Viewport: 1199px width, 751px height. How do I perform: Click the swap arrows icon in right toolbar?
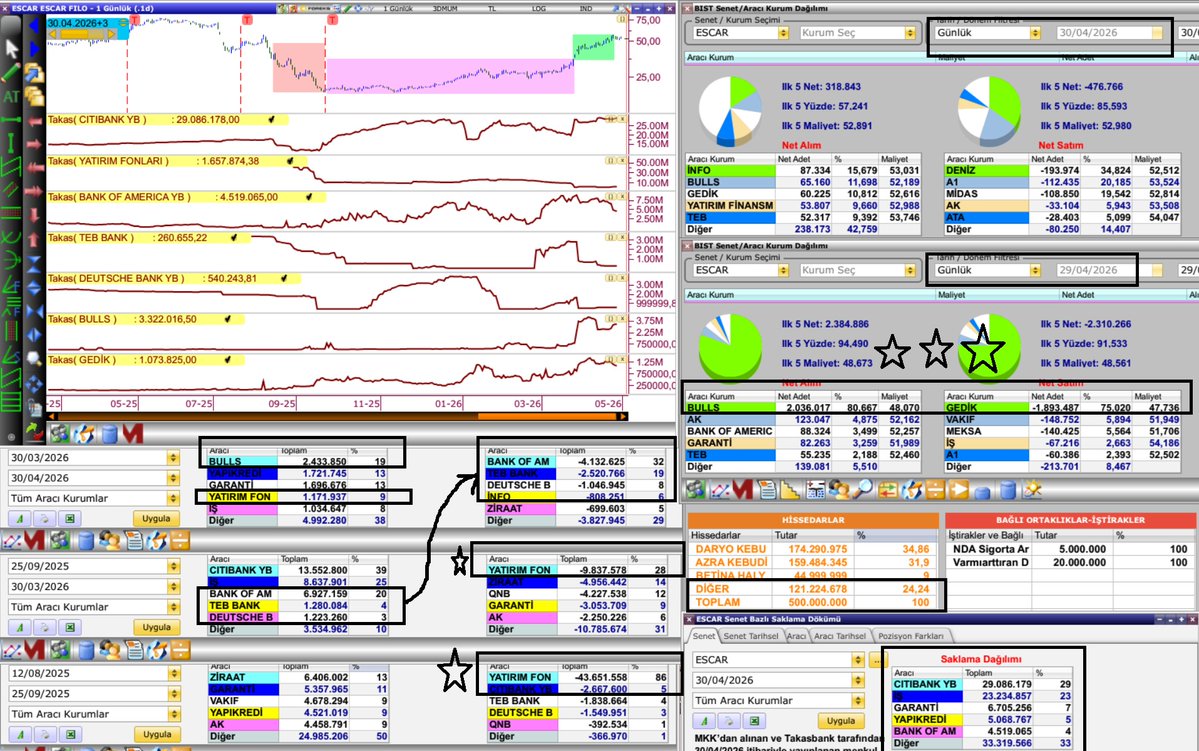887,489
